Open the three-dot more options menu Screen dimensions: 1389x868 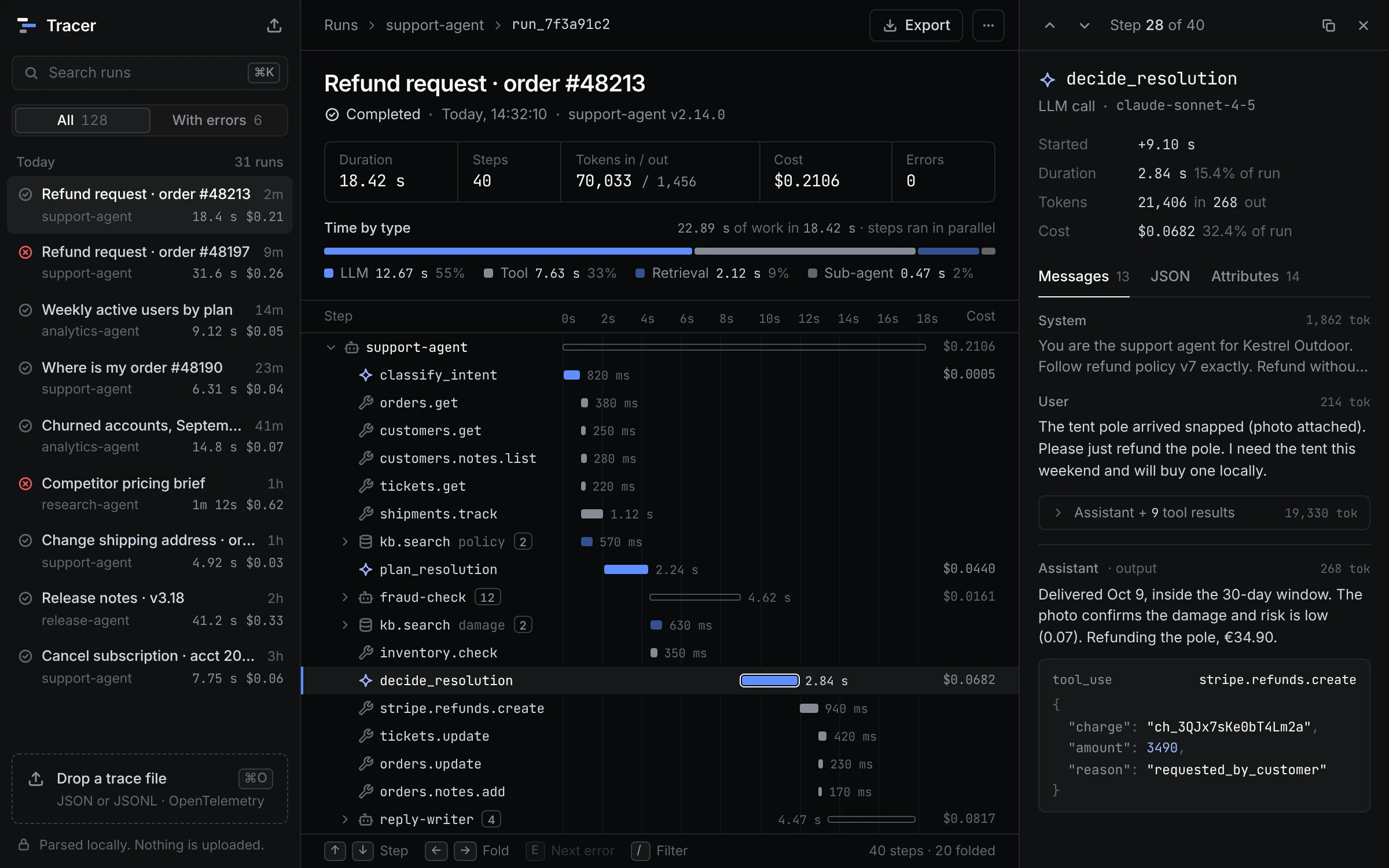988,25
